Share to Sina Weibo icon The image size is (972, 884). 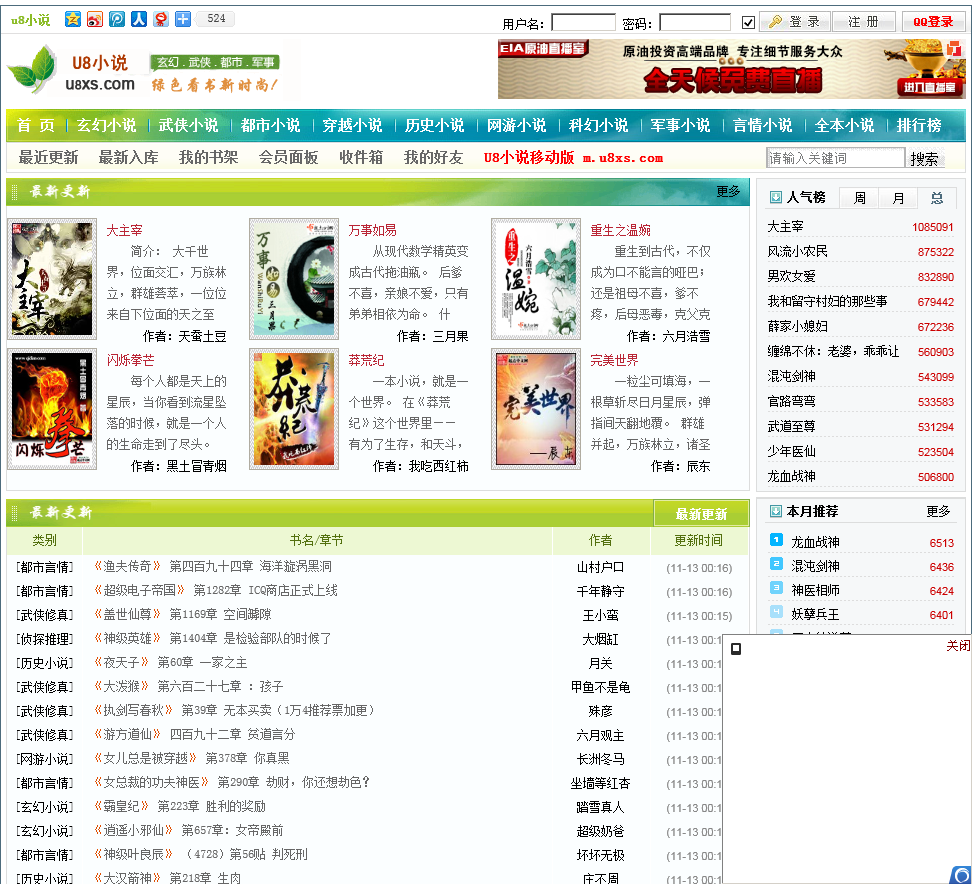tap(95, 19)
